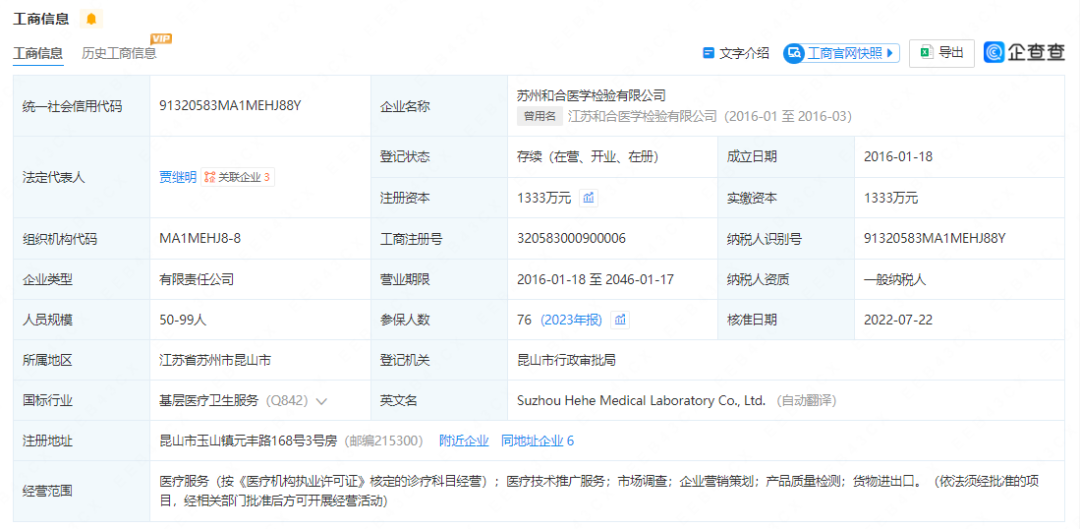The width and height of the screenshot is (1080, 529).
Task: Click industry code Q842
Action: point(286,401)
